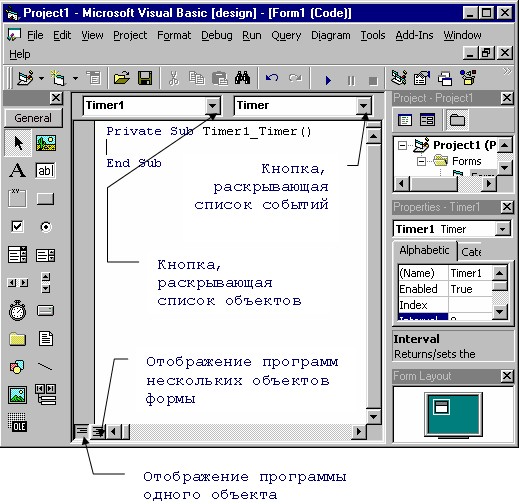Open the File menu
Screen dimensions: 519x504
(35, 35)
